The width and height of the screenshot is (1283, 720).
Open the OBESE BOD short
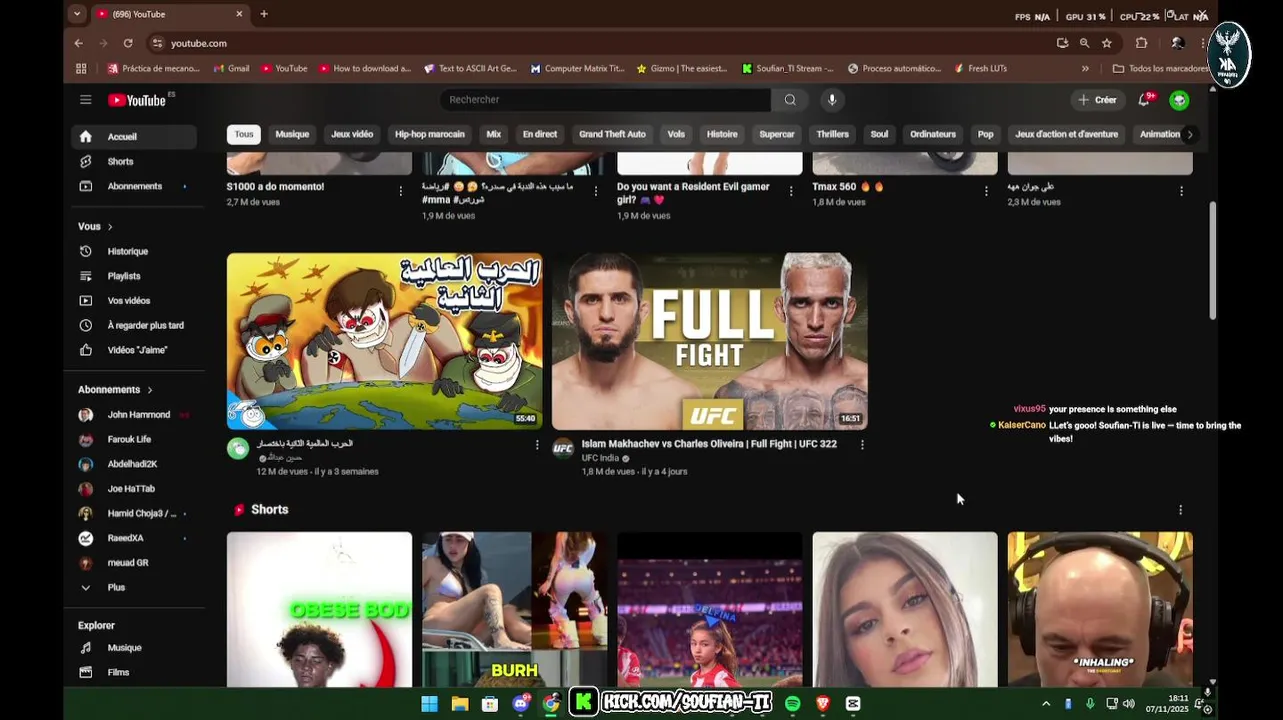point(319,609)
